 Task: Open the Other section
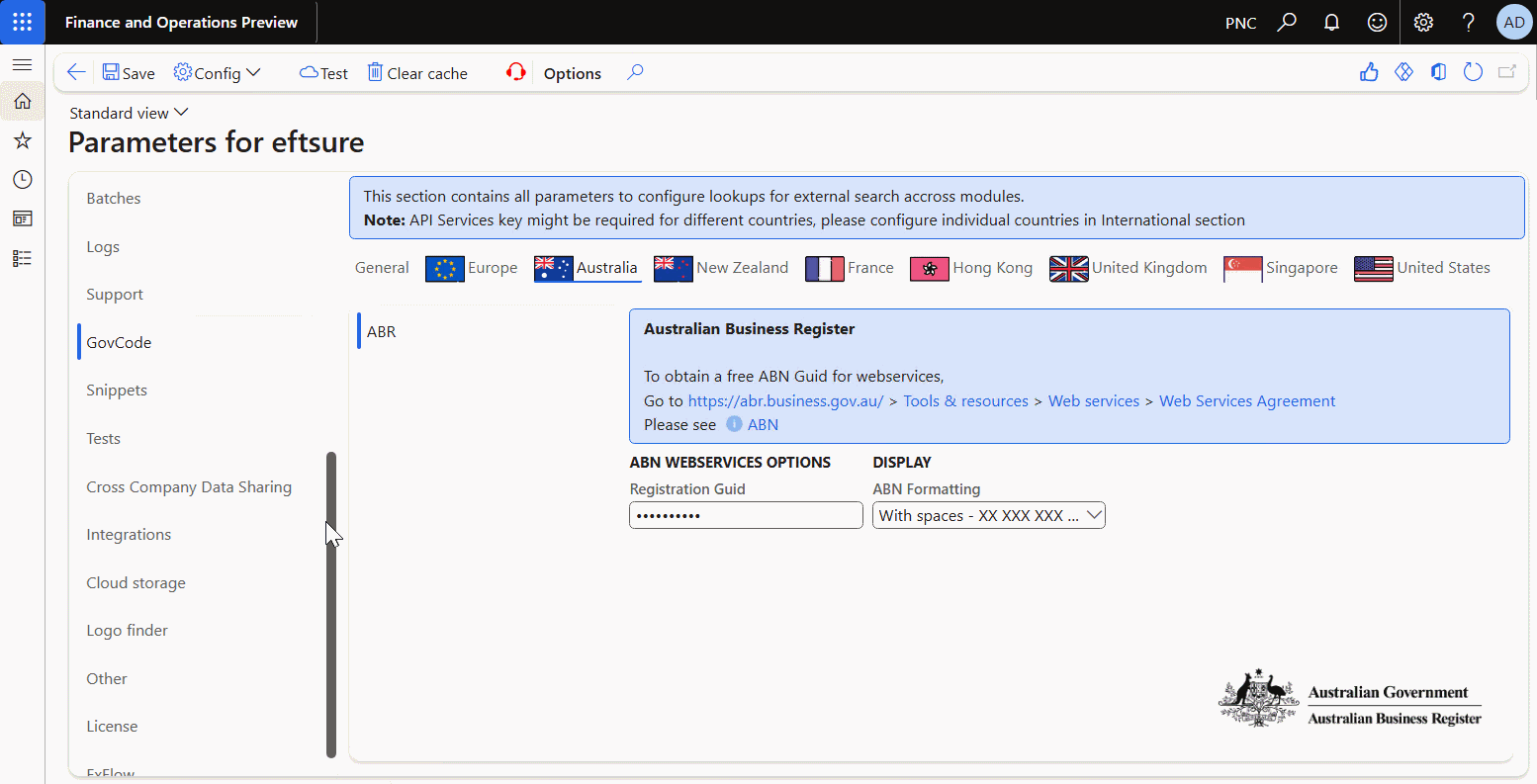tap(107, 679)
